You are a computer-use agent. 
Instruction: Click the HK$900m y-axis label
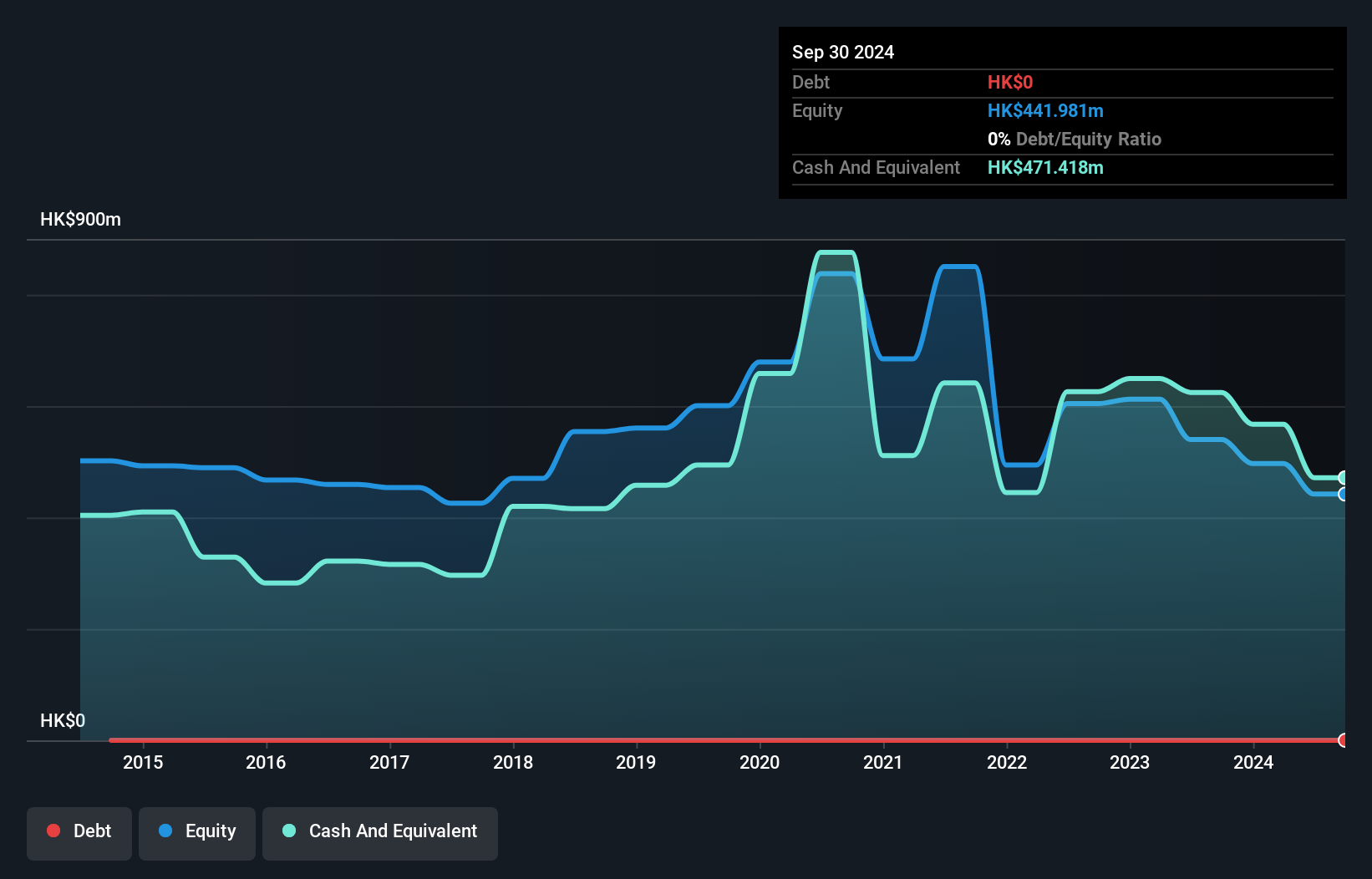tap(80, 220)
